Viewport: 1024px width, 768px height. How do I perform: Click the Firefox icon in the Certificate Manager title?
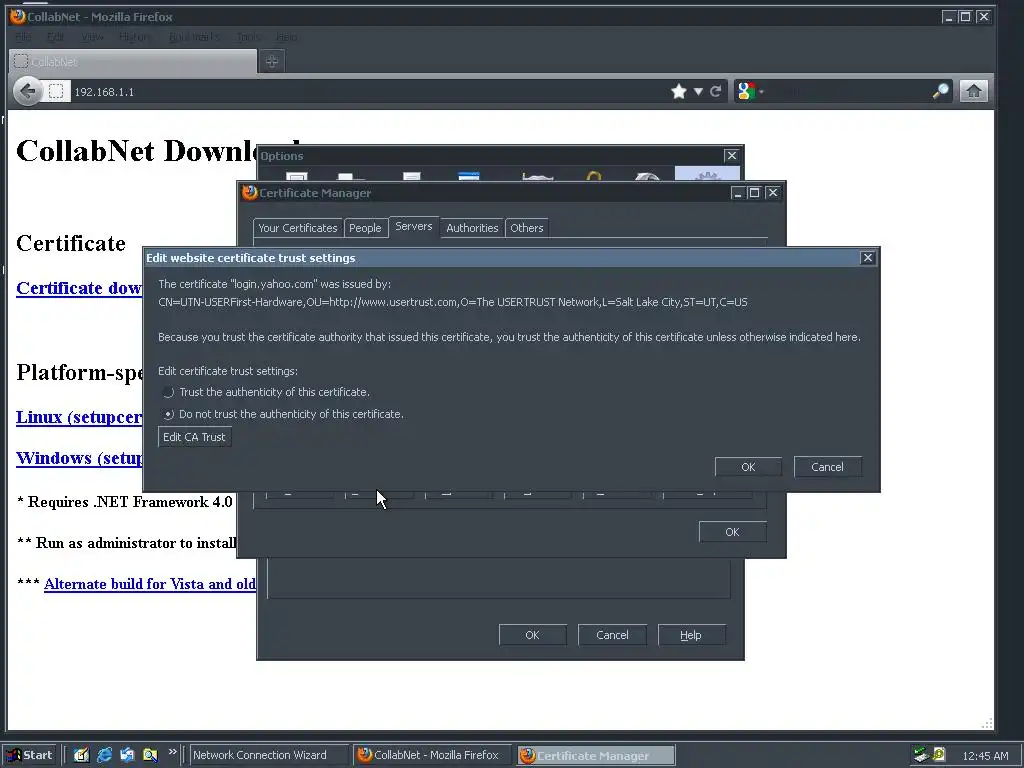(249, 193)
